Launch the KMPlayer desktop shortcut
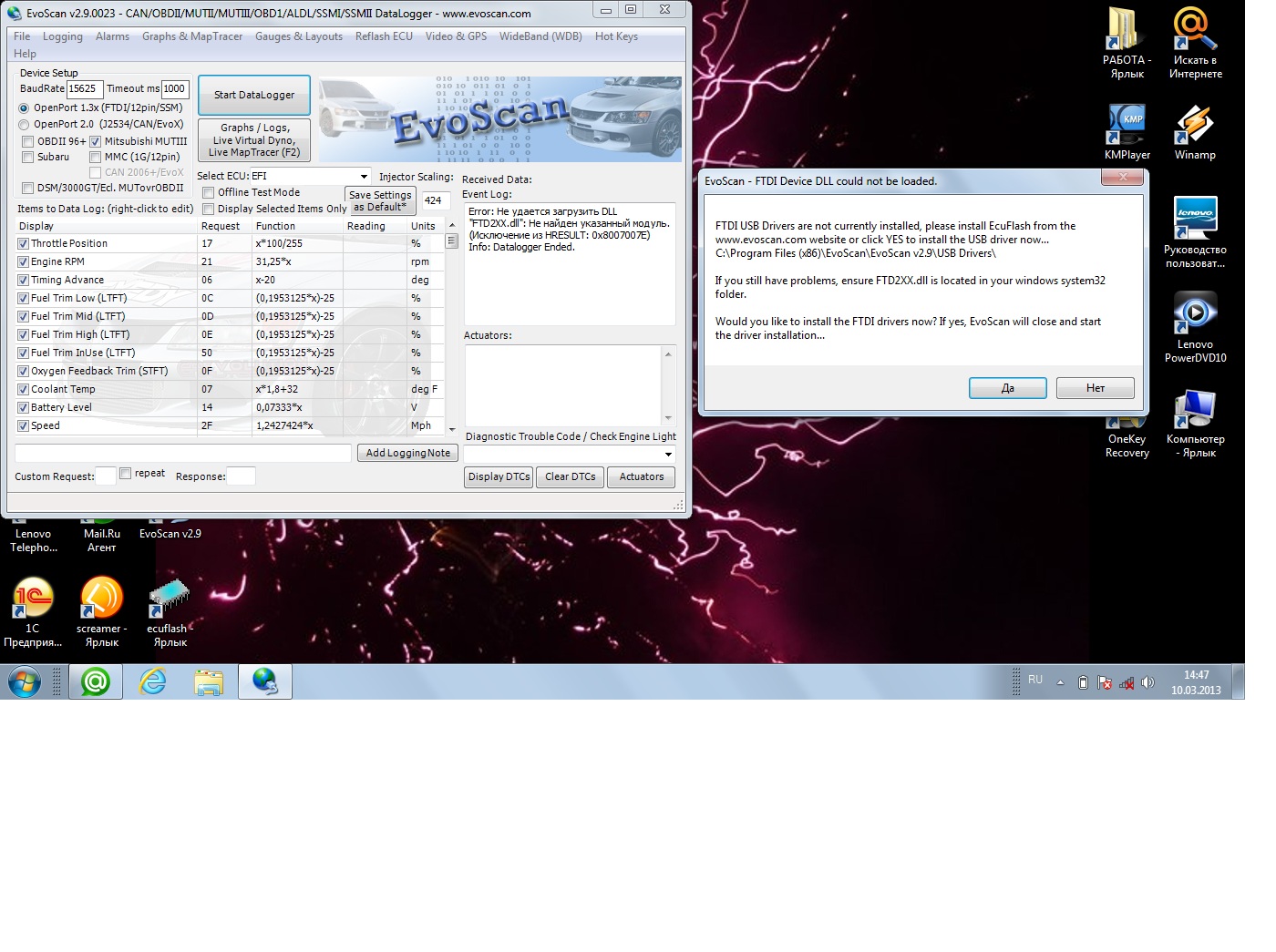Viewport: 1276px width, 952px height. [1127, 128]
